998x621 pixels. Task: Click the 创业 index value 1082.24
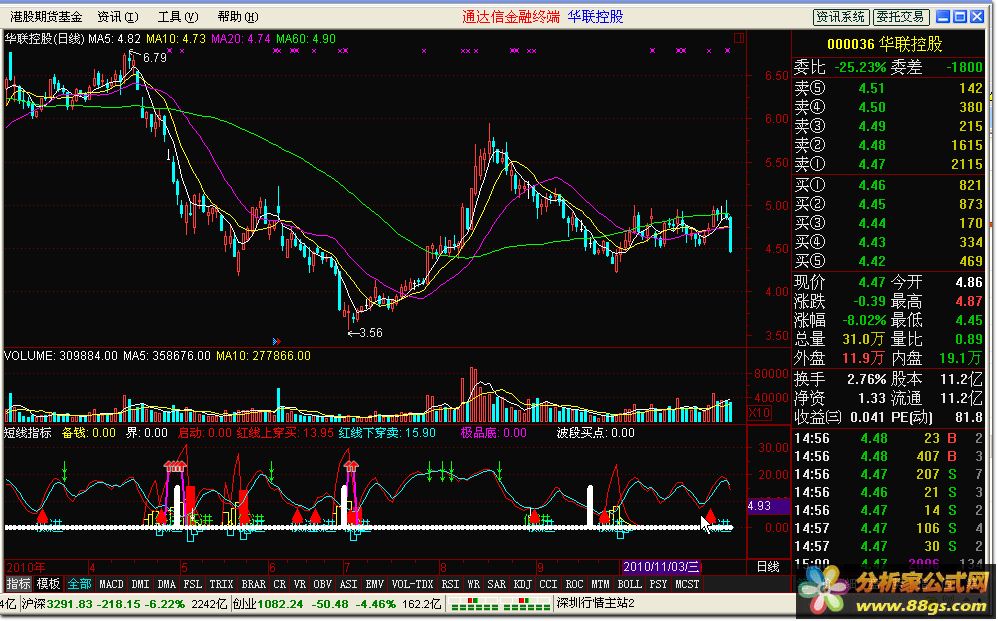pyautogui.click(x=279, y=604)
